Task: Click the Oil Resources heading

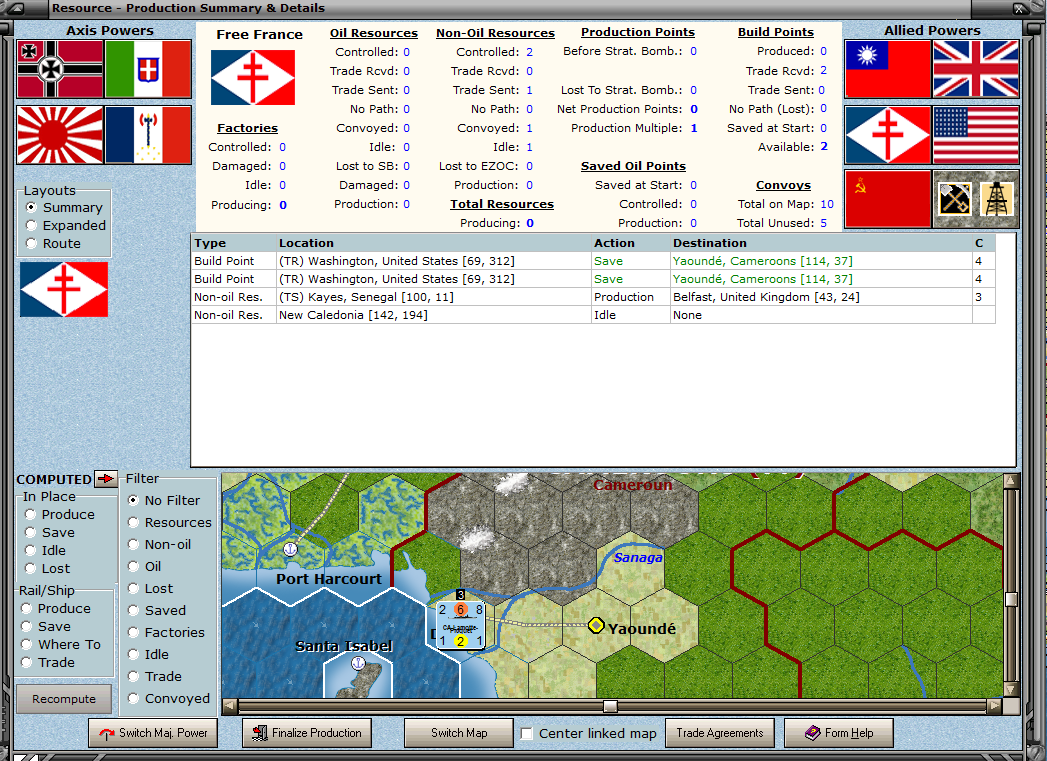Action: (x=373, y=33)
